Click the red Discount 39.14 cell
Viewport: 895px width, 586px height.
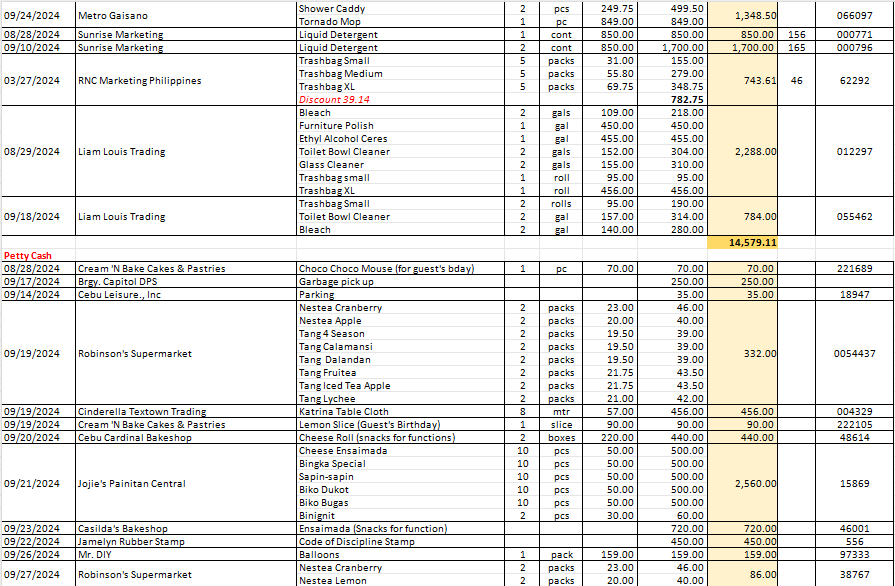[400, 99]
